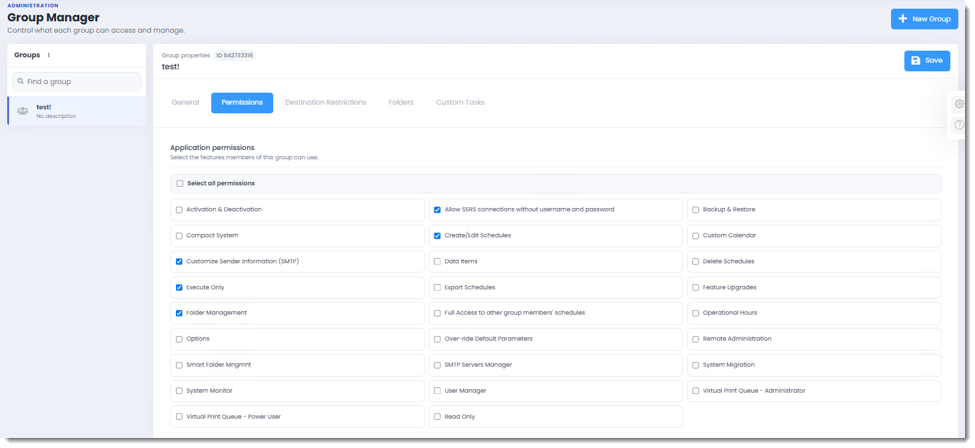Open the help question mark icon
975x448 pixels.
pyautogui.click(x=959, y=125)
